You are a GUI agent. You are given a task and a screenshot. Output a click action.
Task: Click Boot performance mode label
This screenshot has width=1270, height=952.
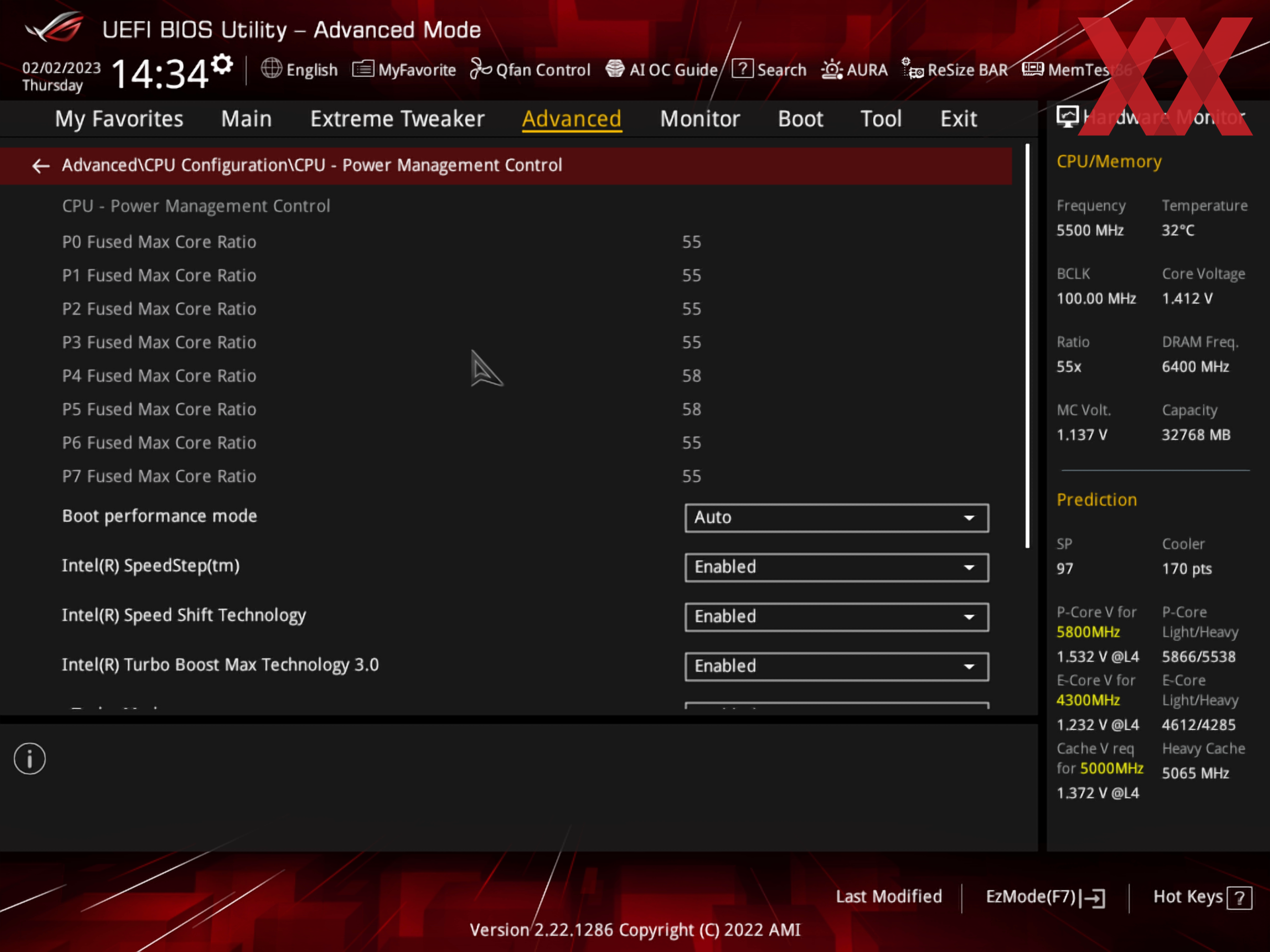(x=159, y=516)
